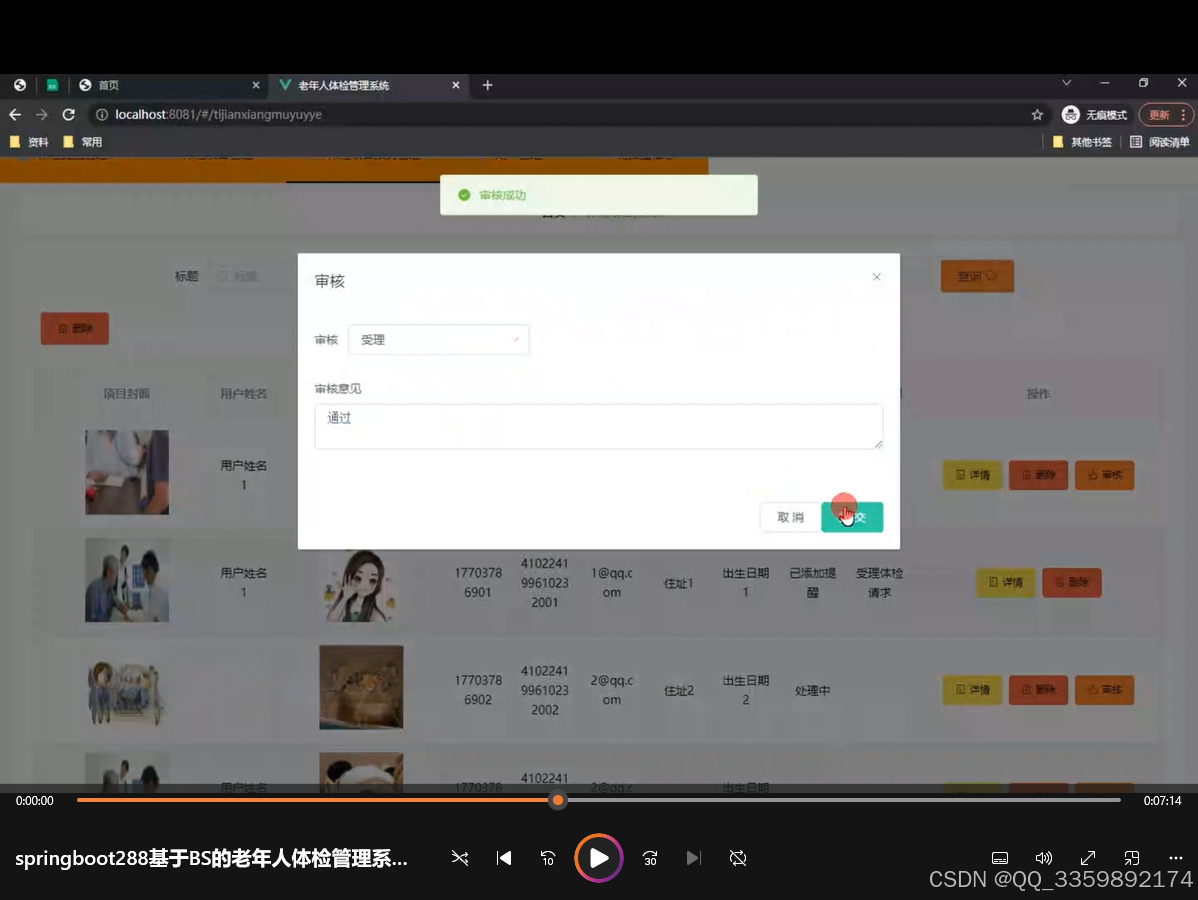Open the 受理 audit status dropdown
This screenshot has width=1198, height=900.
click(x=438, y=339)
